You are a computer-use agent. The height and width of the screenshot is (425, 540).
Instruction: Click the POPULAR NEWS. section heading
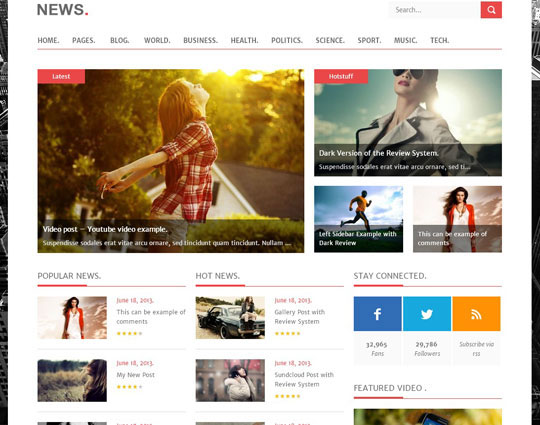[69, 276]
